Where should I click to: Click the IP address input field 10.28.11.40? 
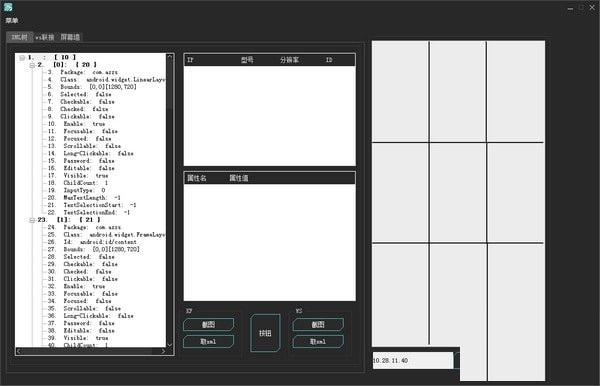pos(412,360)
